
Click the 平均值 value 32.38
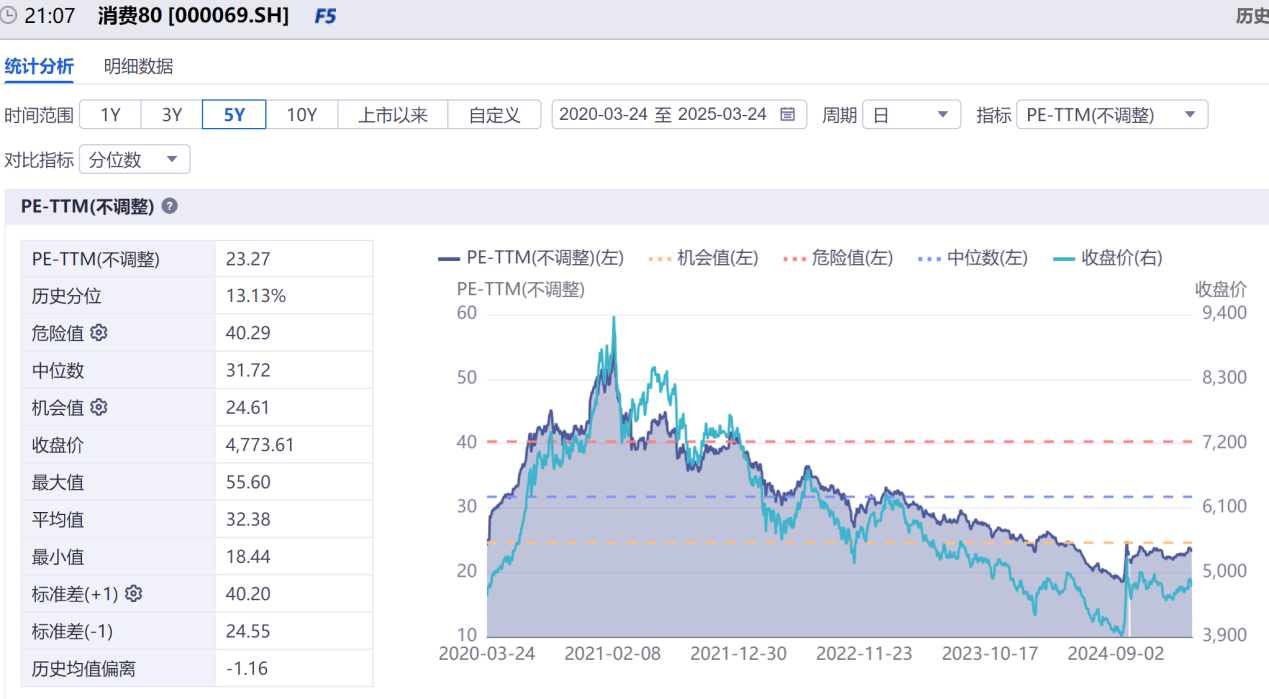coord(248,519)
